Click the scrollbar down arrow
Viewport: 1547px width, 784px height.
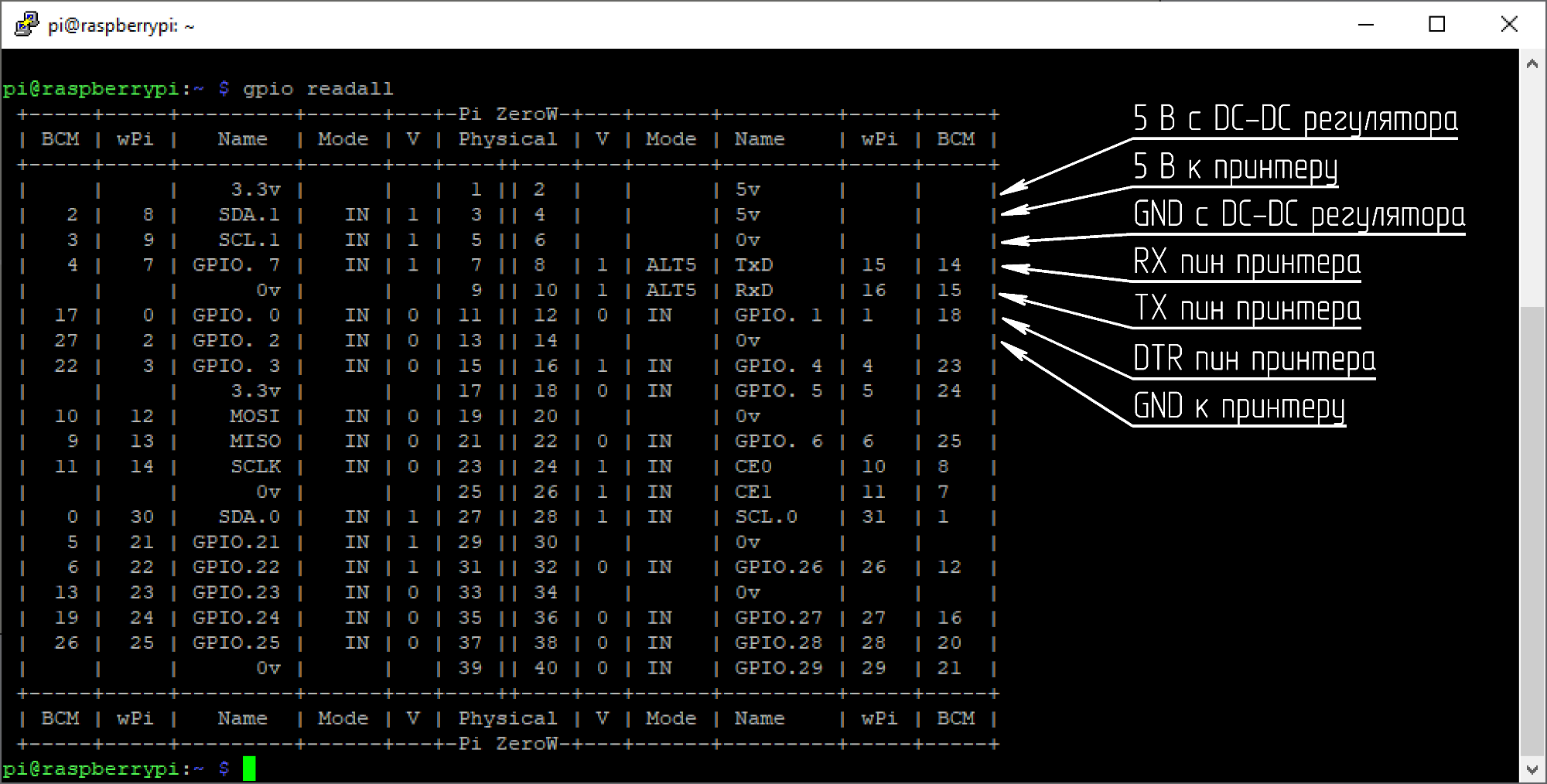[x=1532, y=769]
